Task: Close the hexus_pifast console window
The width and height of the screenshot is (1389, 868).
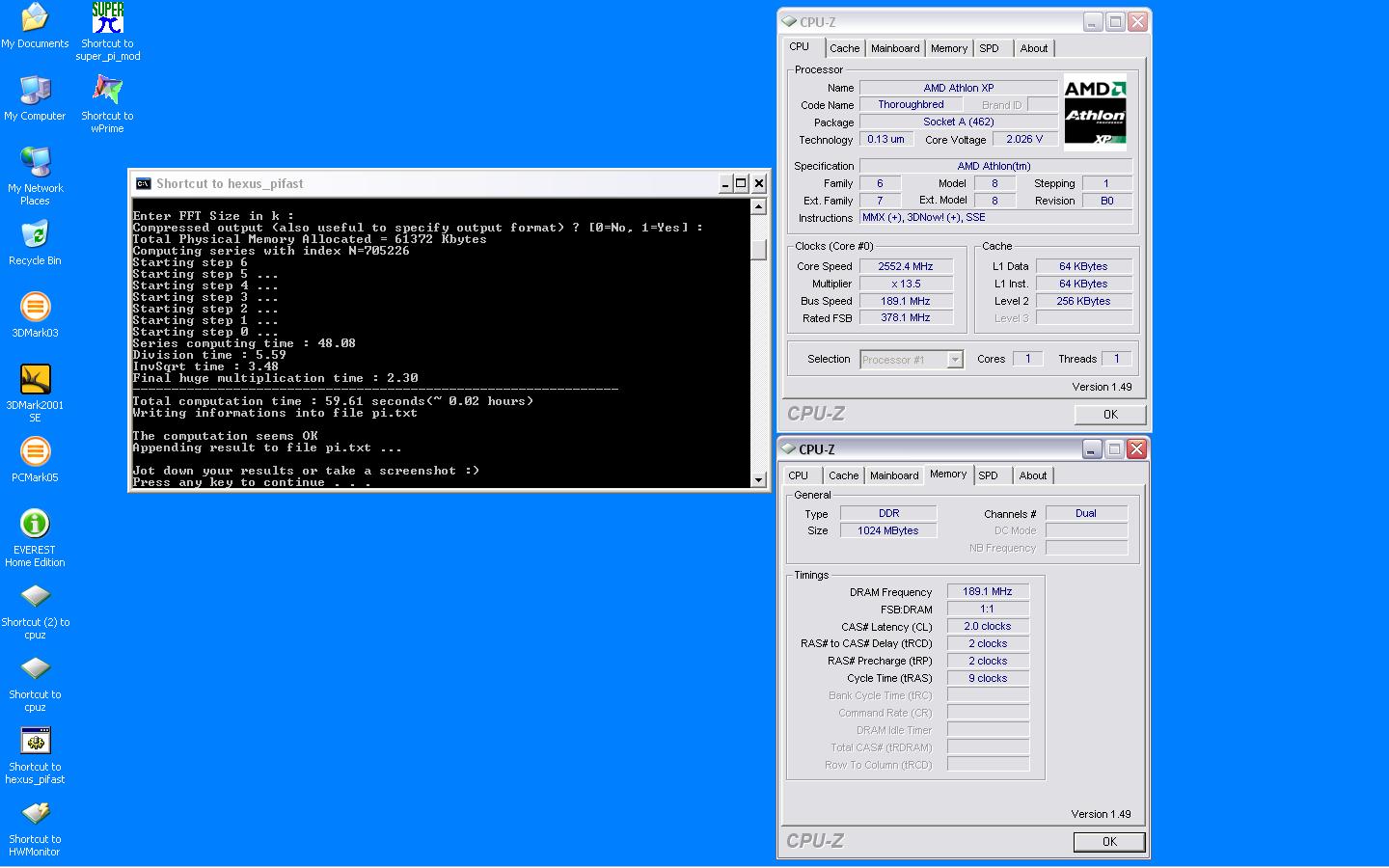Action: coord(759,183)
